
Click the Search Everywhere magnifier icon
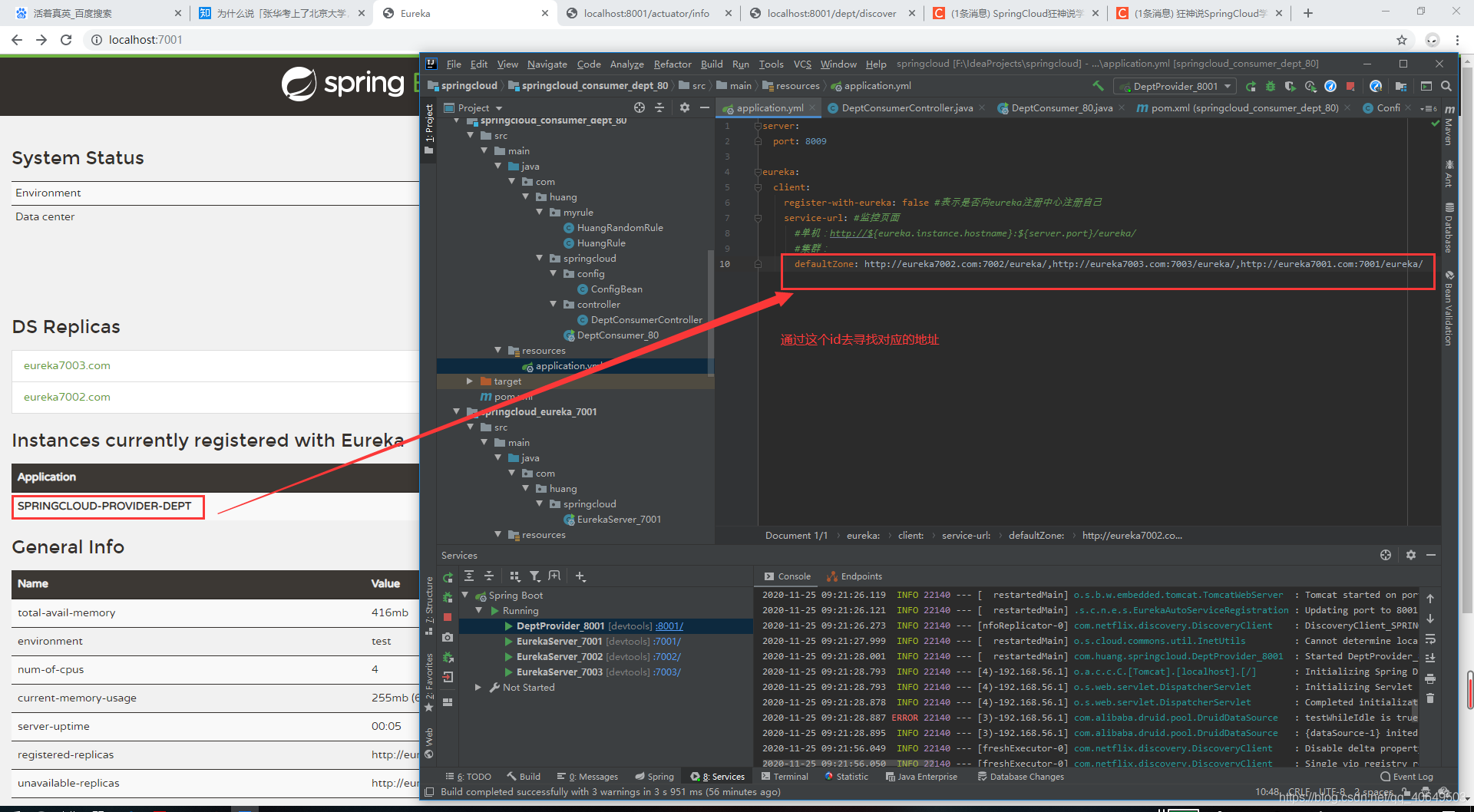pyautogui.click(x=1446, y=86)
